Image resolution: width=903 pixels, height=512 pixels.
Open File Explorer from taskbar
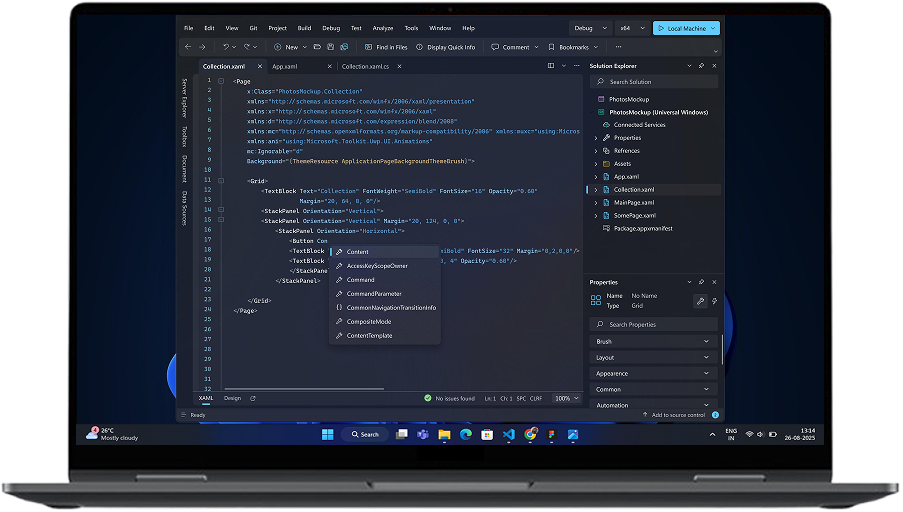pyautogui.click(x=444, y=435)
